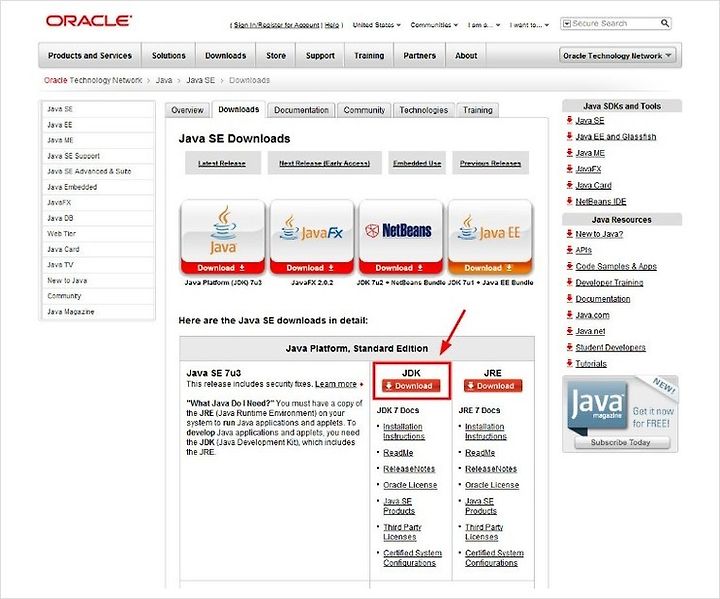Open the Partners menu

(x=419, y=56)
